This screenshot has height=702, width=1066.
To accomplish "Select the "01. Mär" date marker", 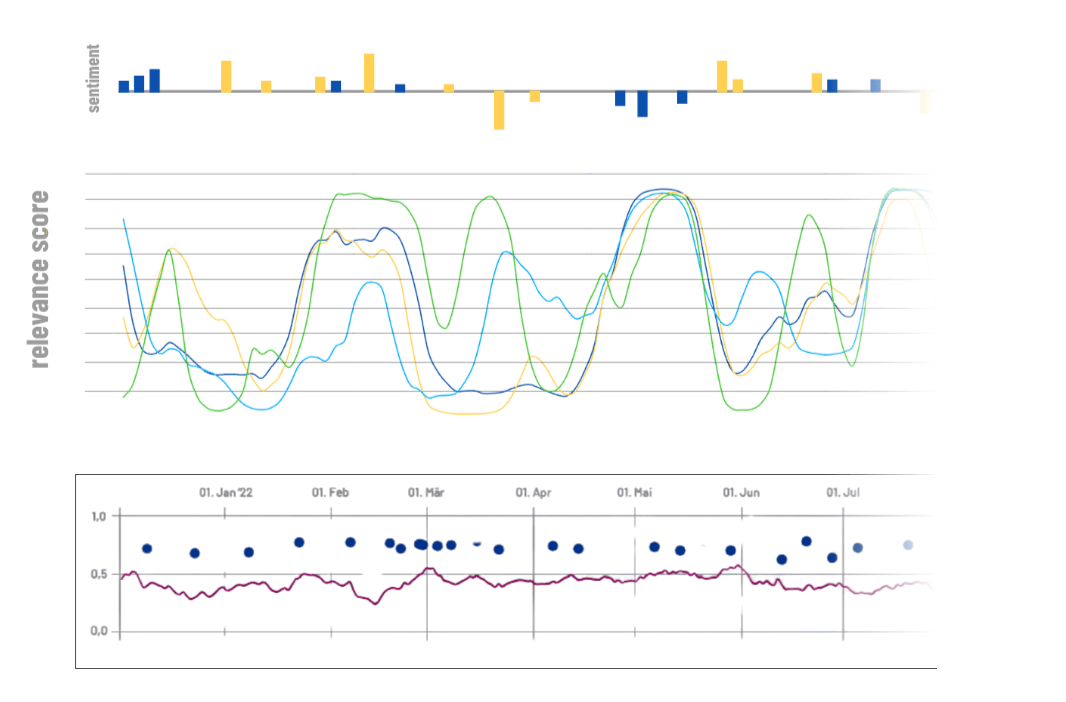I will (x=426, y=492).
